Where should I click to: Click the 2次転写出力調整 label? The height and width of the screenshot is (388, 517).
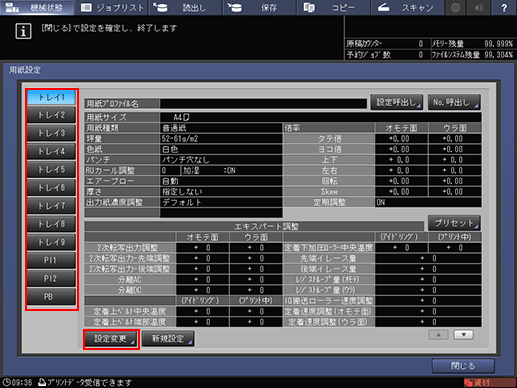130,248
